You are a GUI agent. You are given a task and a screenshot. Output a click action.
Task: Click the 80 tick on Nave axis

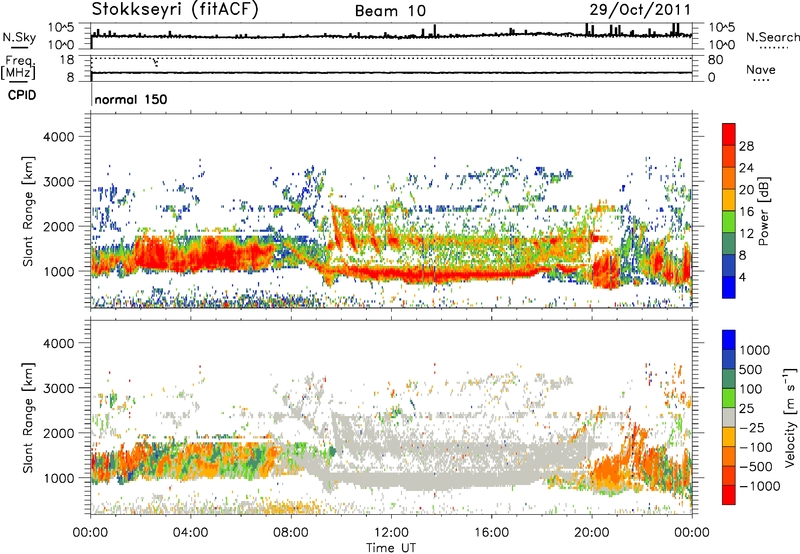coord(715,60)
